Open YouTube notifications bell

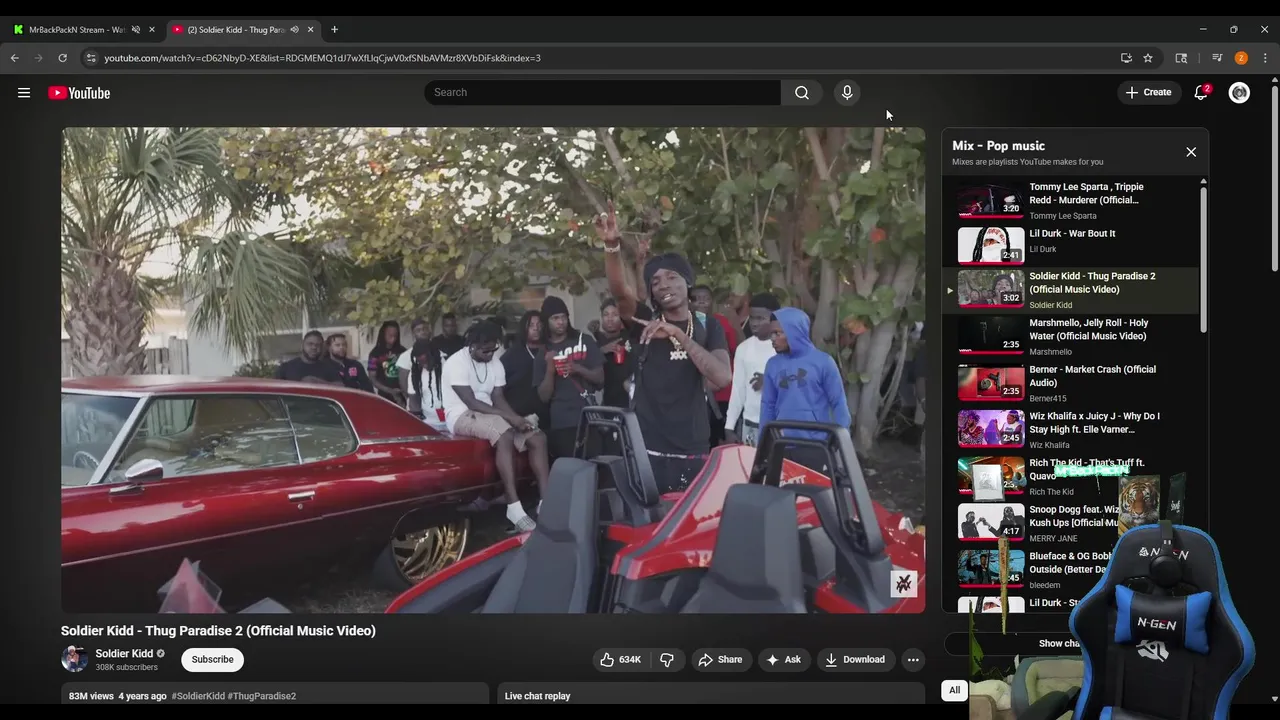coord(1201,93)
